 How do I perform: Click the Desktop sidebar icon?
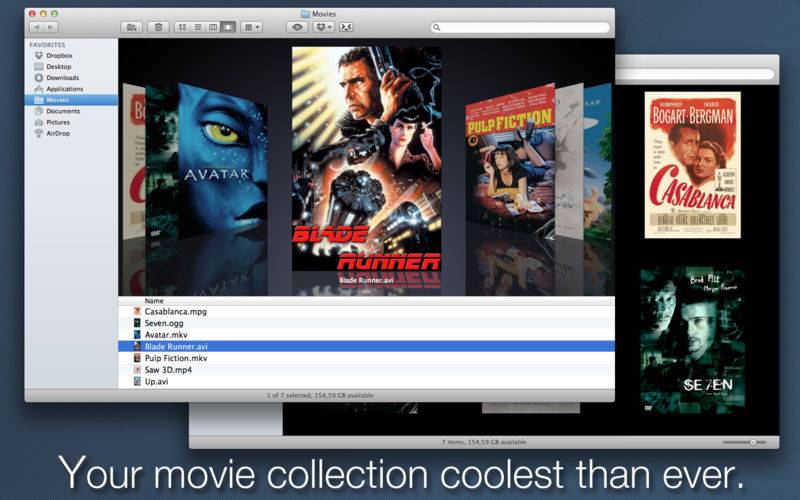(x=39, y=67)
